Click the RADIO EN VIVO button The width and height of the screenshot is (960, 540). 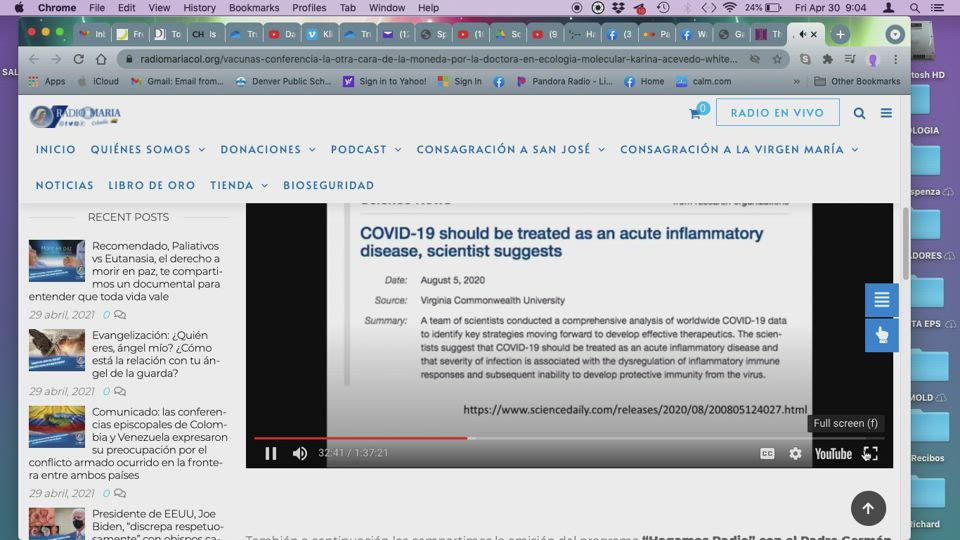tap(777, 113)
